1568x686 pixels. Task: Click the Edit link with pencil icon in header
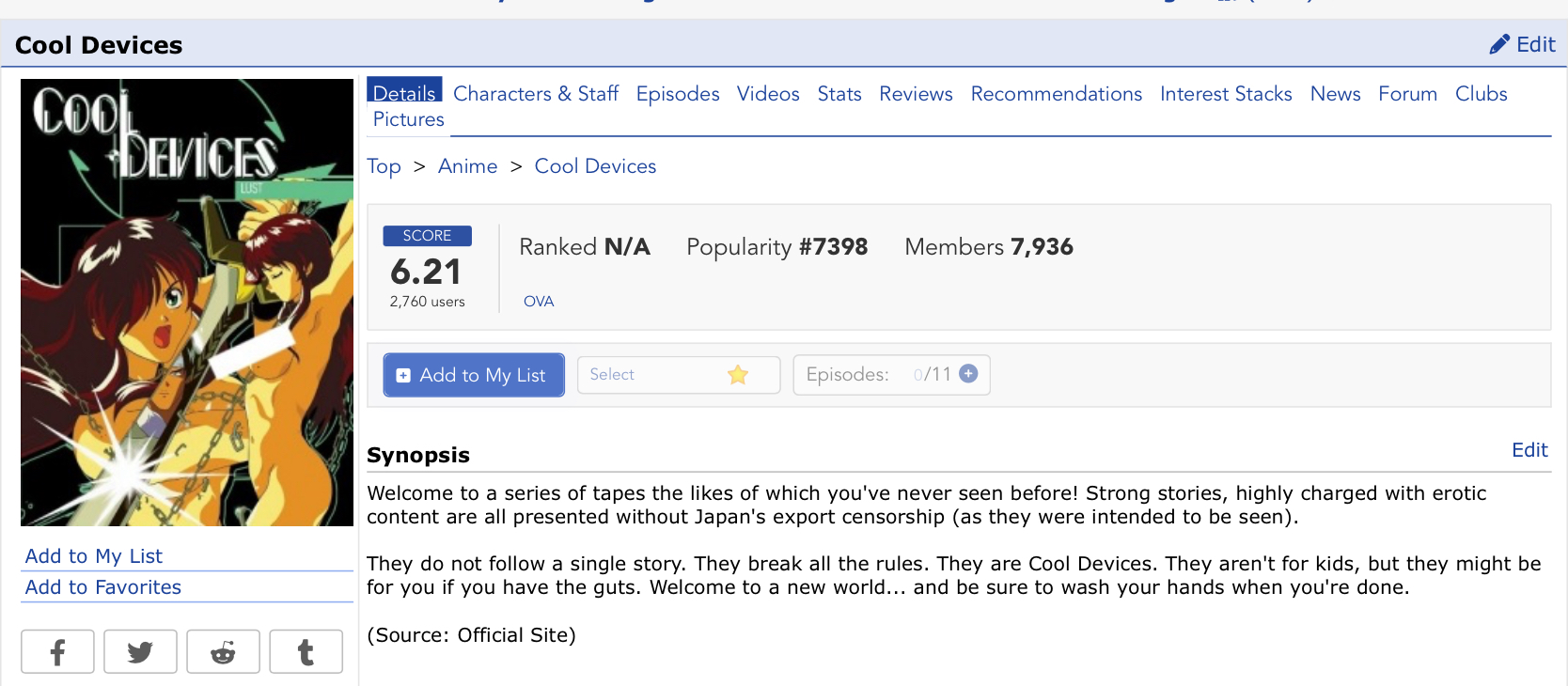pyautogui.click(x=1522, y=44)
